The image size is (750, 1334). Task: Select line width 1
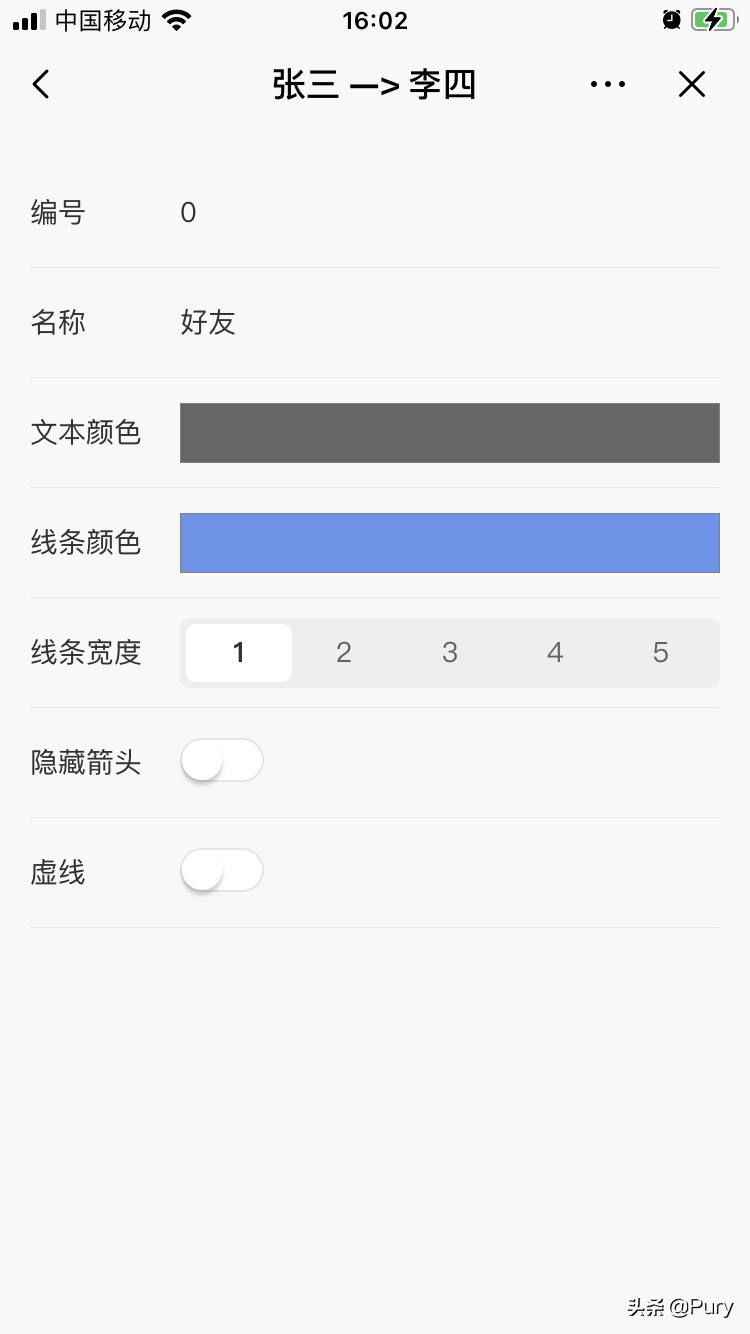click(x=239, y=653)
